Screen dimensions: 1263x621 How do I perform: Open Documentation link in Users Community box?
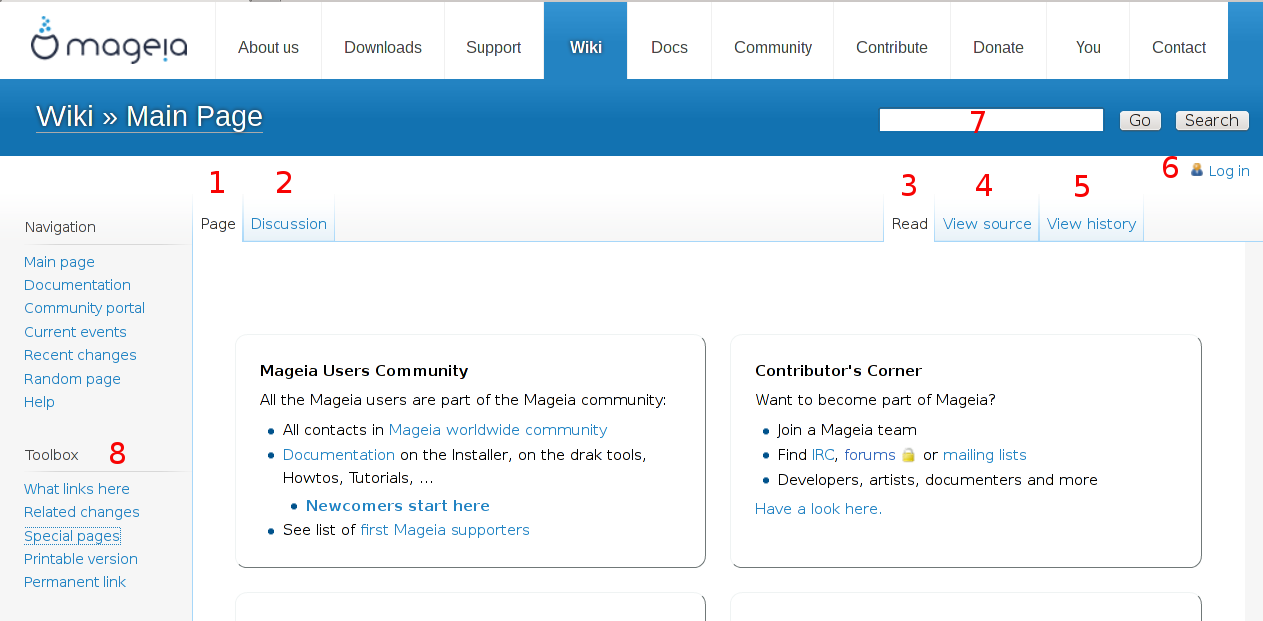(339, 455)
